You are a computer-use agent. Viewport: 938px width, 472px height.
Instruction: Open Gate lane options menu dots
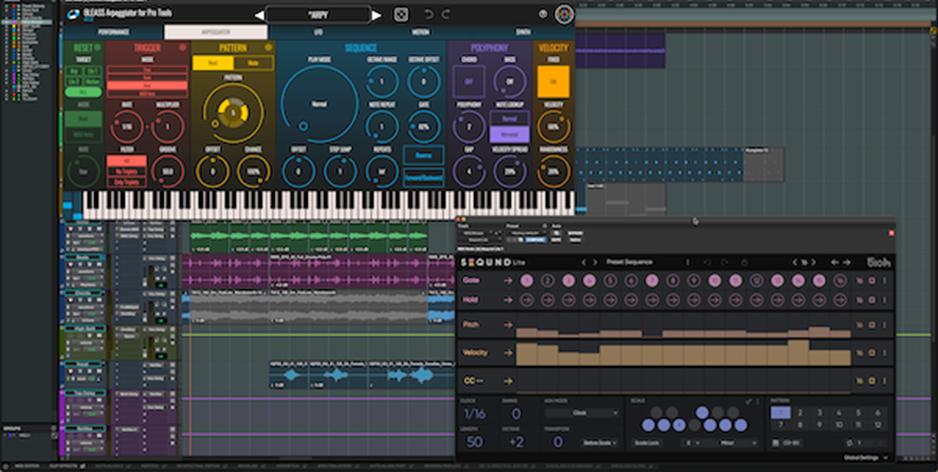[x=885, y=281]
